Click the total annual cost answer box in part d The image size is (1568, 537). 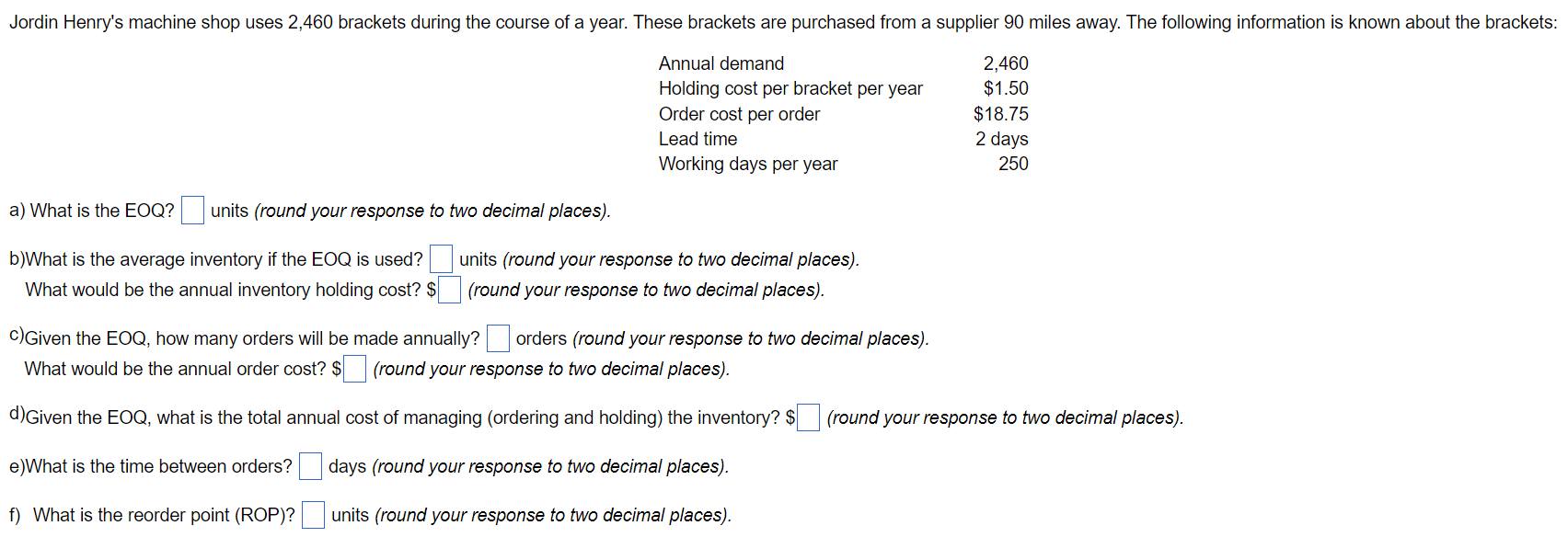click(807, 417)
